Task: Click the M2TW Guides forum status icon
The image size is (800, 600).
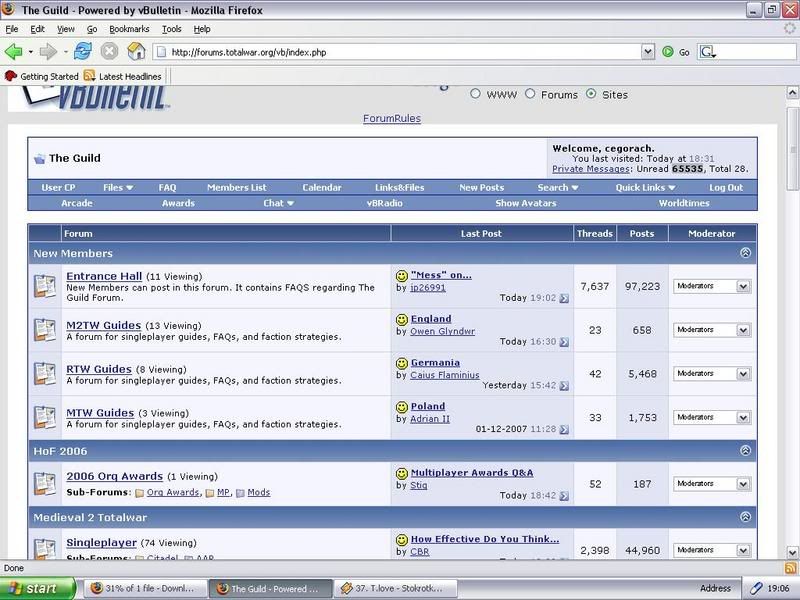Action: tap(44, 330)
